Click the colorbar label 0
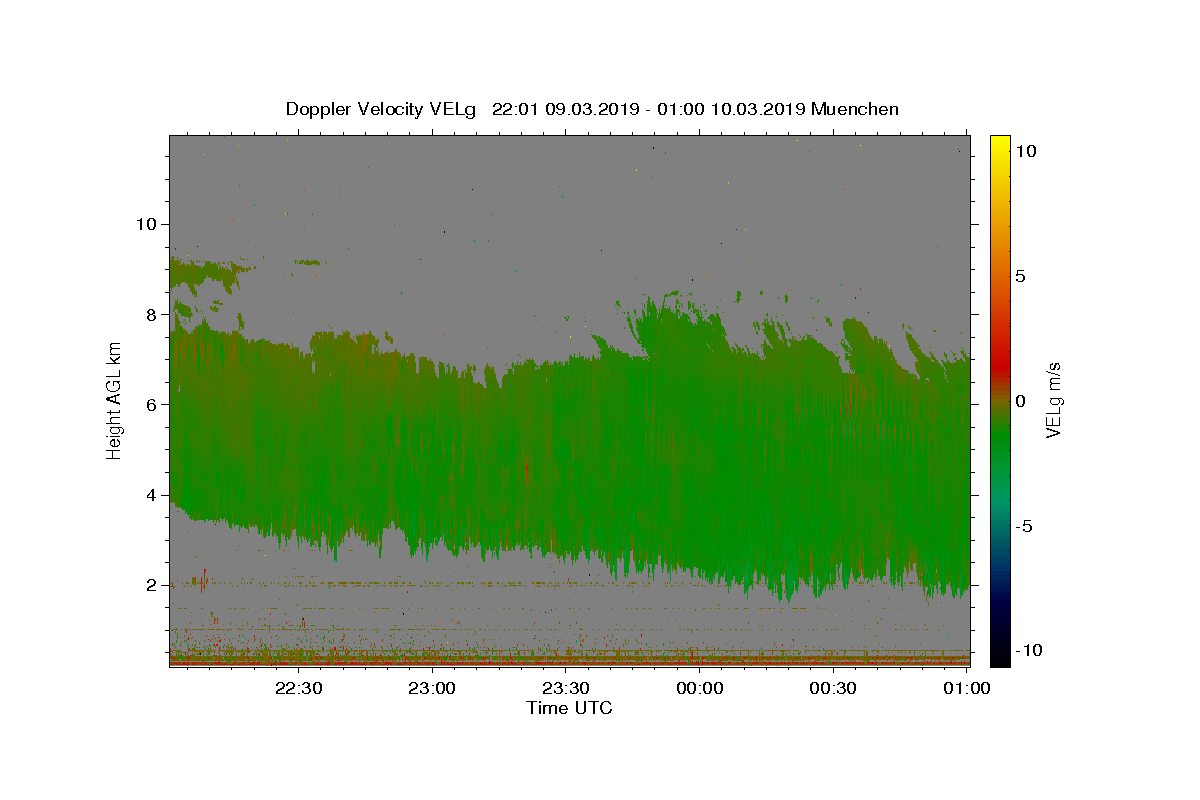This screenshot has height=800, width=1200. point(1021,401)
